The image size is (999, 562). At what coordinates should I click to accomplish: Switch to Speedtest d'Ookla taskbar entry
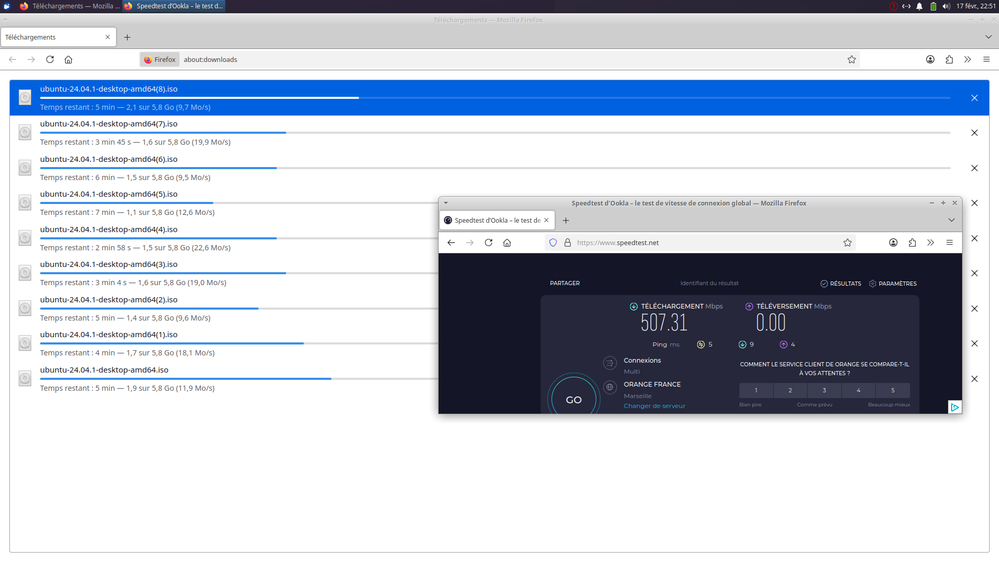pos(174,6)
